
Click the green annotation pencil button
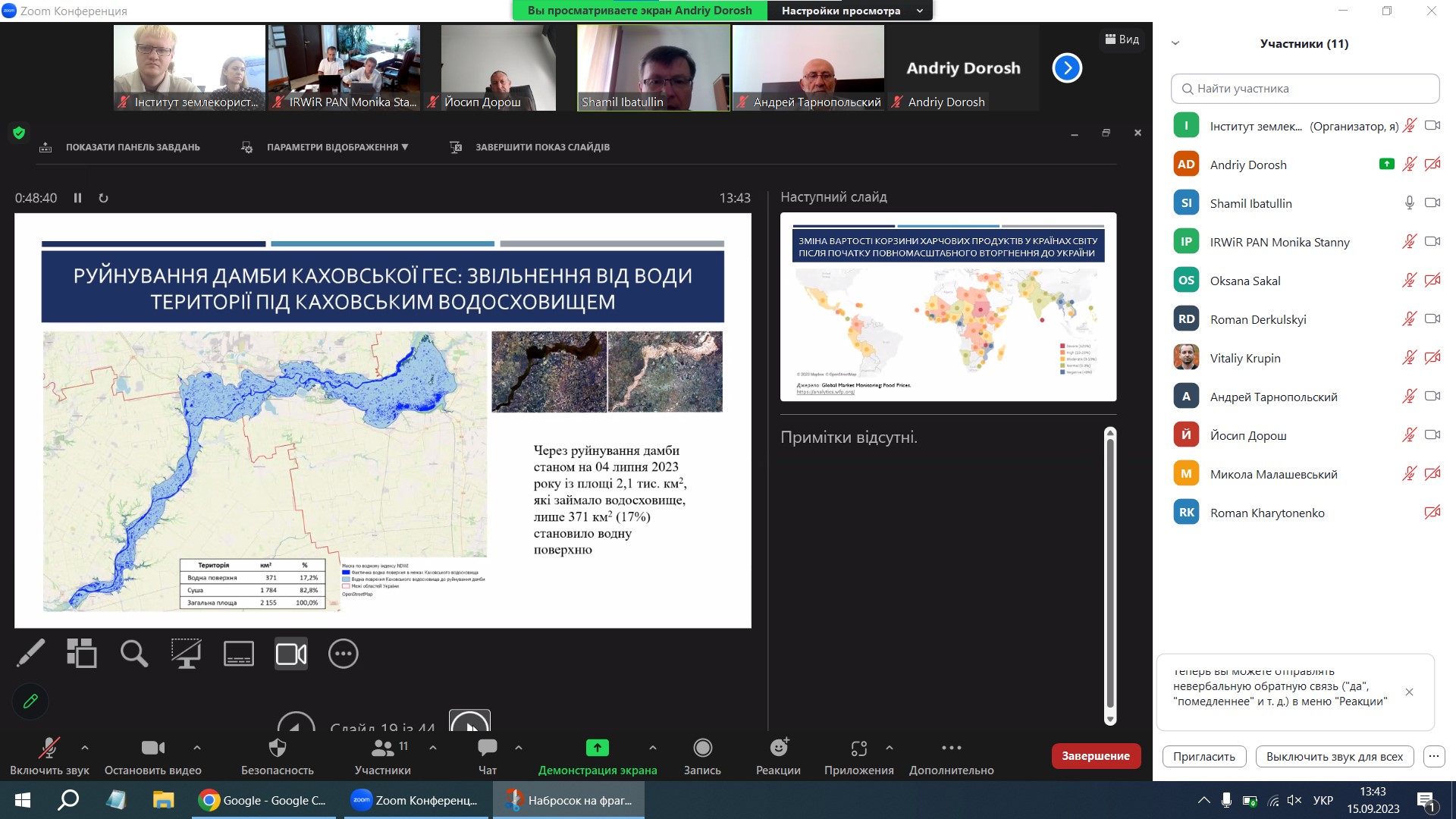(x=30, y=701)
